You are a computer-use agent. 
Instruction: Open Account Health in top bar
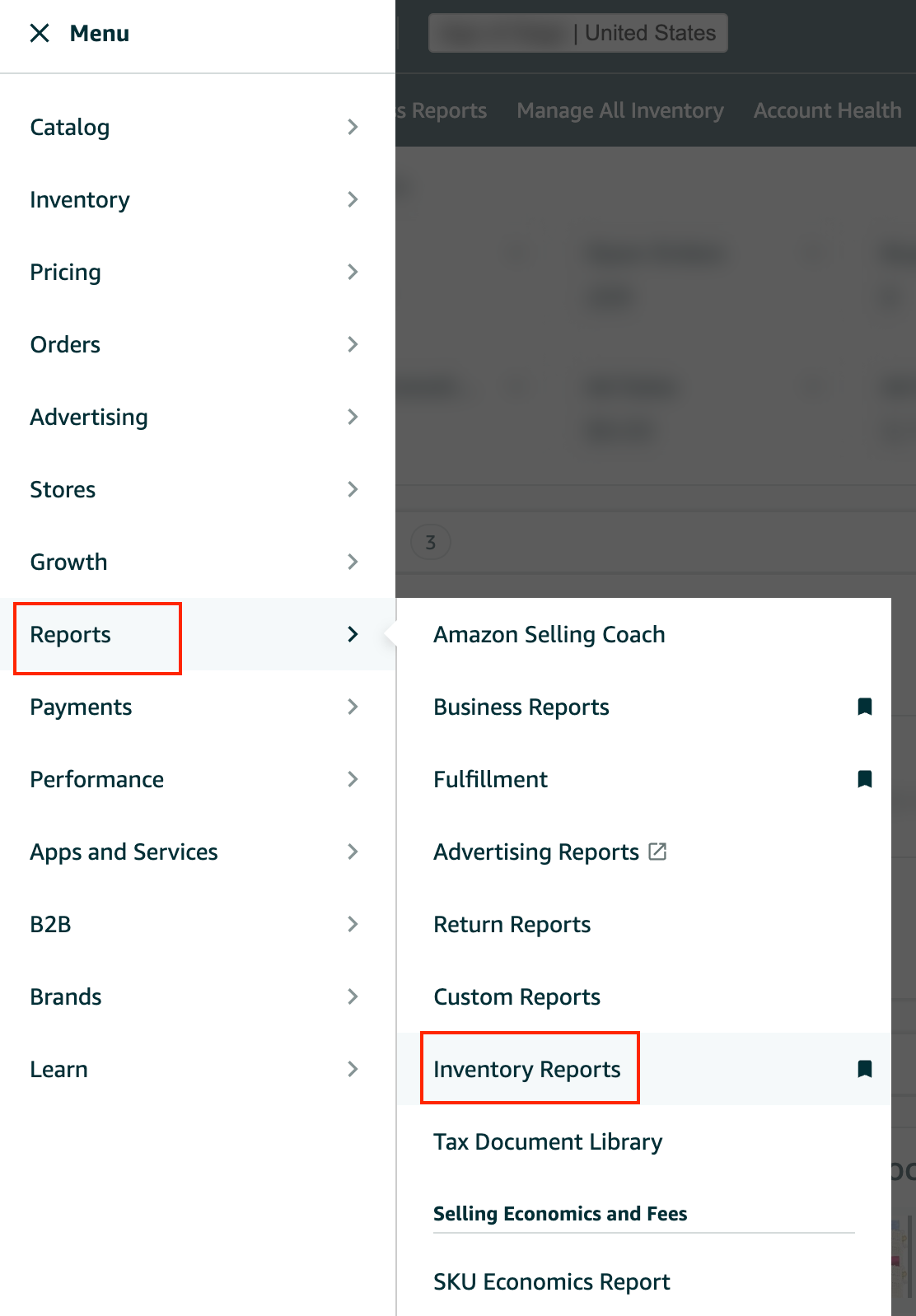tap(828, 110)
